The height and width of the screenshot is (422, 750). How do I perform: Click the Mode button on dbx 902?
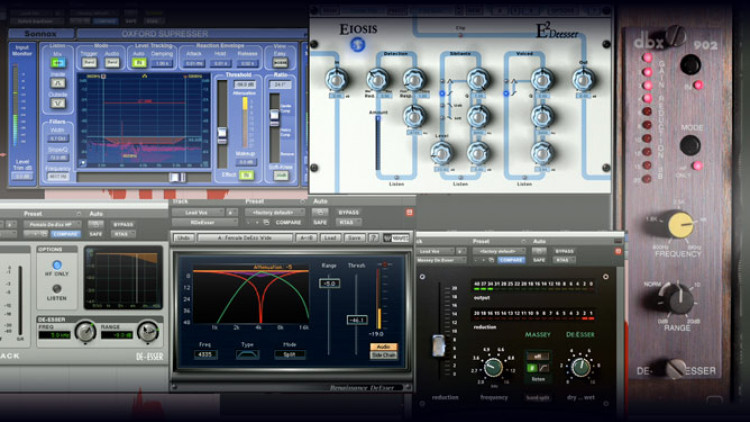pyautogui.click(x=690, y=145)
